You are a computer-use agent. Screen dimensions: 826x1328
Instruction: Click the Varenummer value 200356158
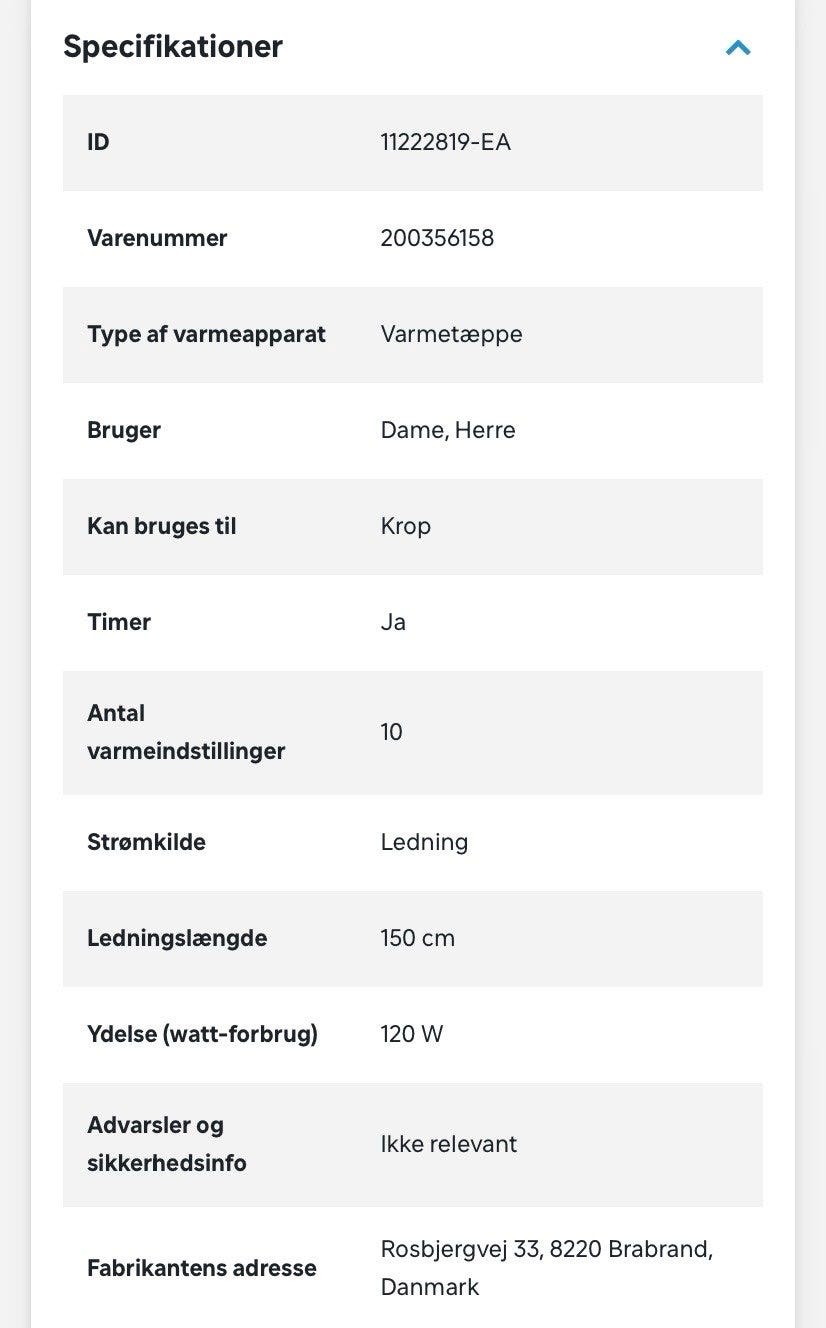[x=437, y=238]
